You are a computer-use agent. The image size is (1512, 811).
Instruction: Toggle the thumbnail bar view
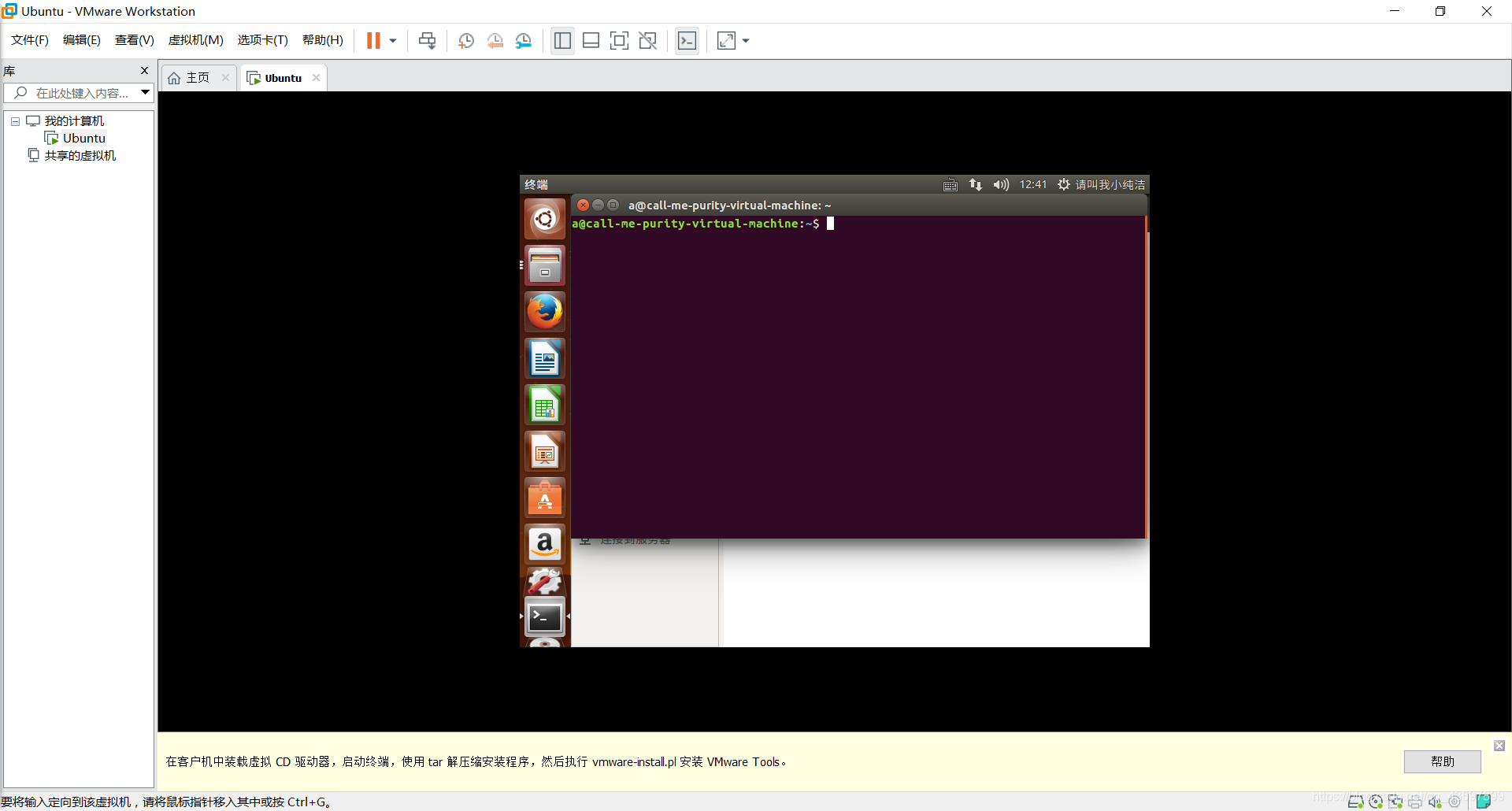click(591, 40)
